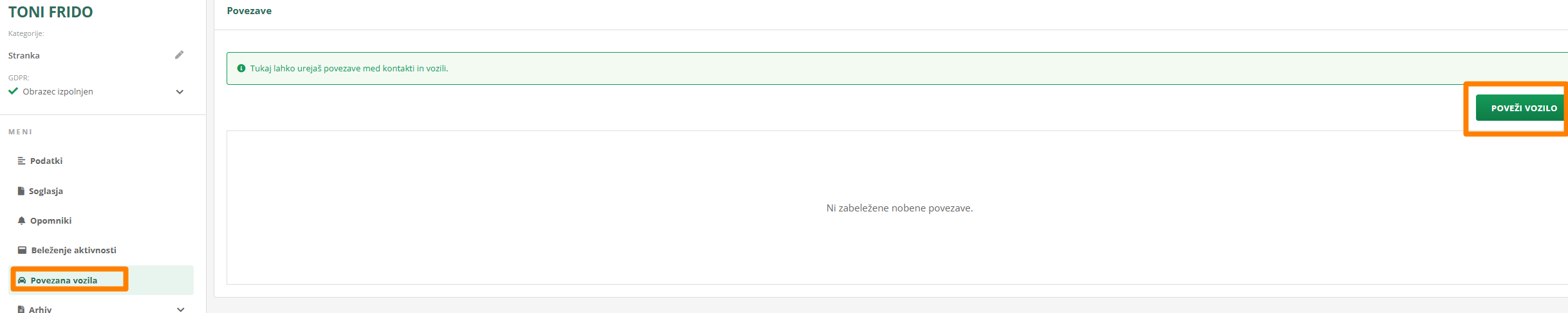Image resolution: width=1568 pixels, height=313 pixels.
Task: Select Opomniki in the side menu
Action: click(x=51, y=220)
